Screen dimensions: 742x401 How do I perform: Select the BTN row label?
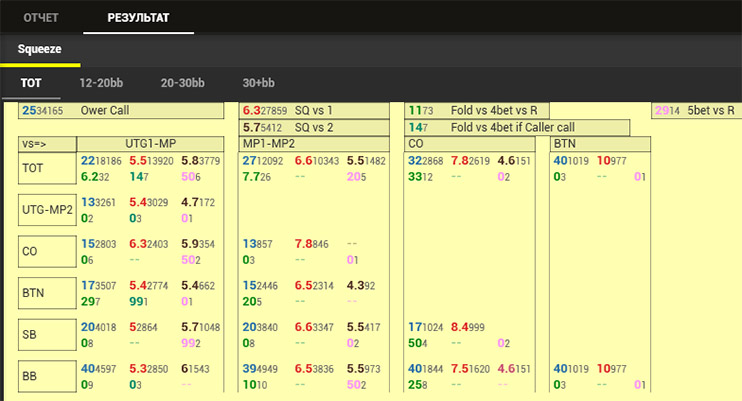pyautogui.click(x=47, y=293)
